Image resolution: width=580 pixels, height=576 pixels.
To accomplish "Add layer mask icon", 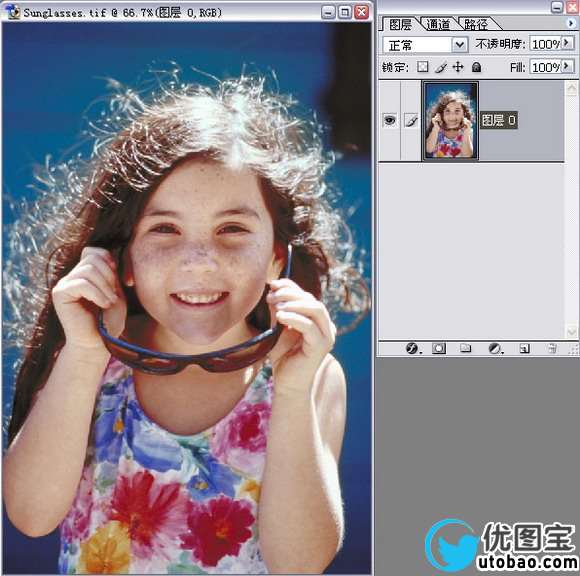I will coord(439,348).
